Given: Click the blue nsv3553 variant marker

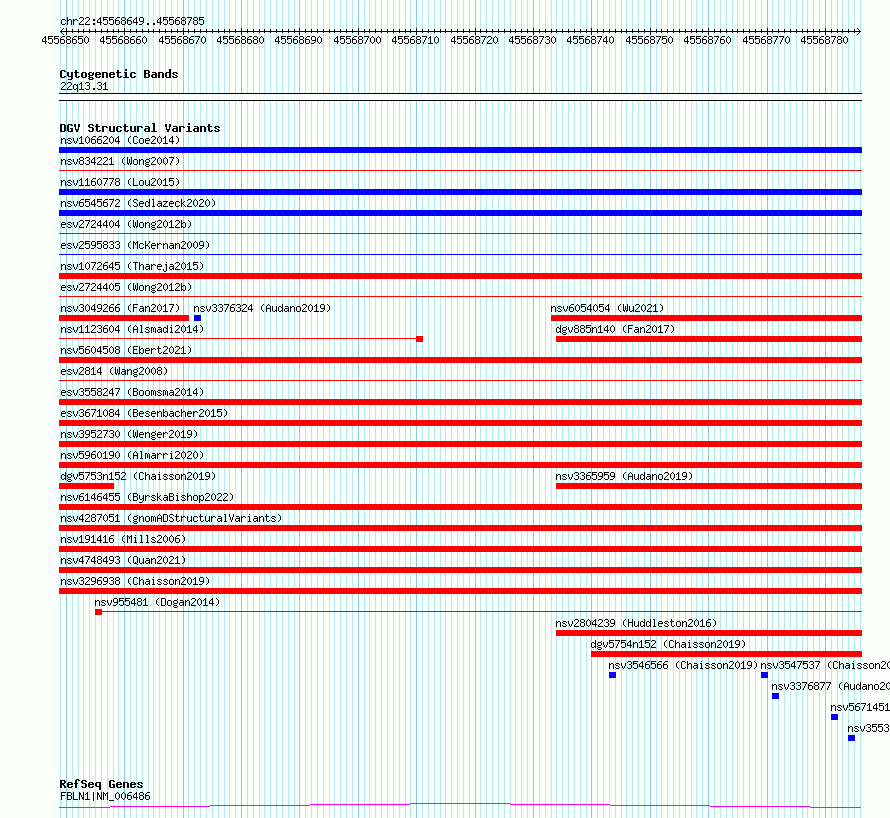Looking at the screenshot, I should click(x=851, y=738).
